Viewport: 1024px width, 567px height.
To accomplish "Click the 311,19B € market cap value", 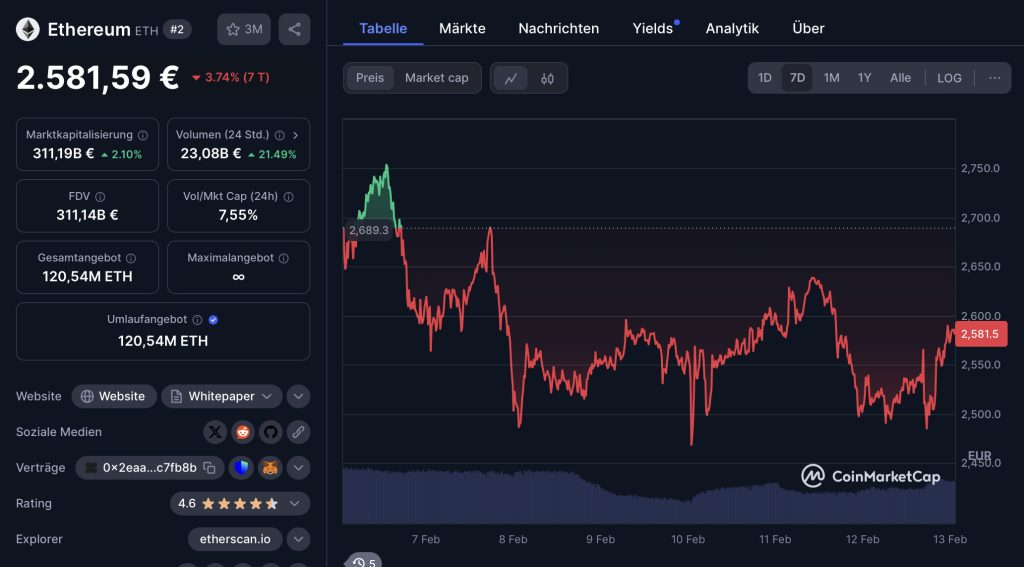I will [x=63, y=154].
